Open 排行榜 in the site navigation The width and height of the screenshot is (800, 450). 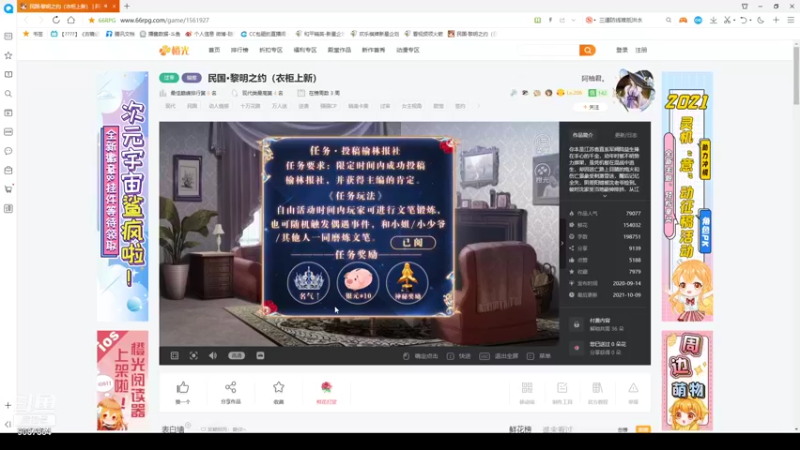pyautogui.click(x=239, y=50)
